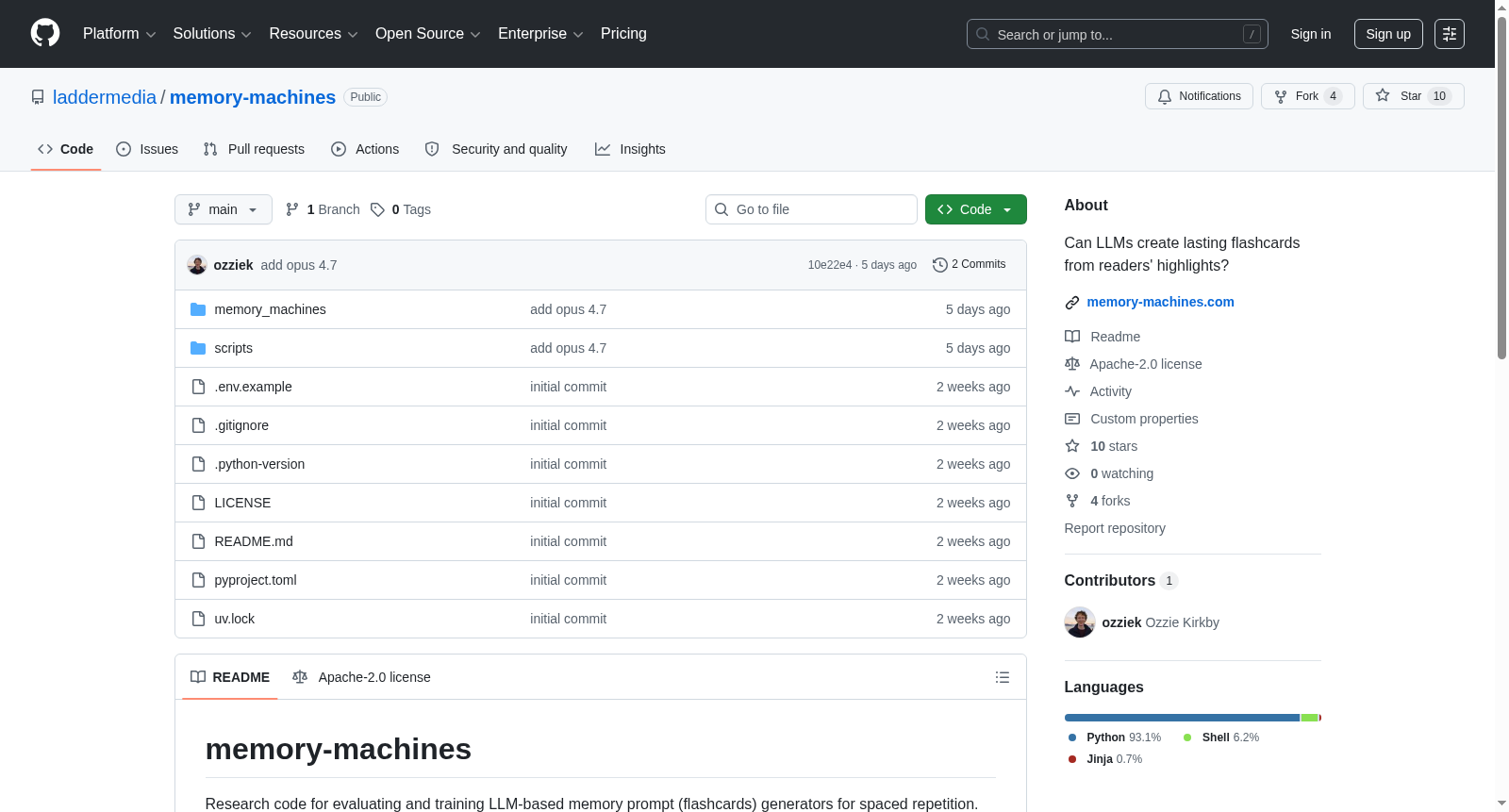Click the scale icon beside Apache-2.0 license in About
This screenshot has width=1509, height=812.
coord(1072,364)
